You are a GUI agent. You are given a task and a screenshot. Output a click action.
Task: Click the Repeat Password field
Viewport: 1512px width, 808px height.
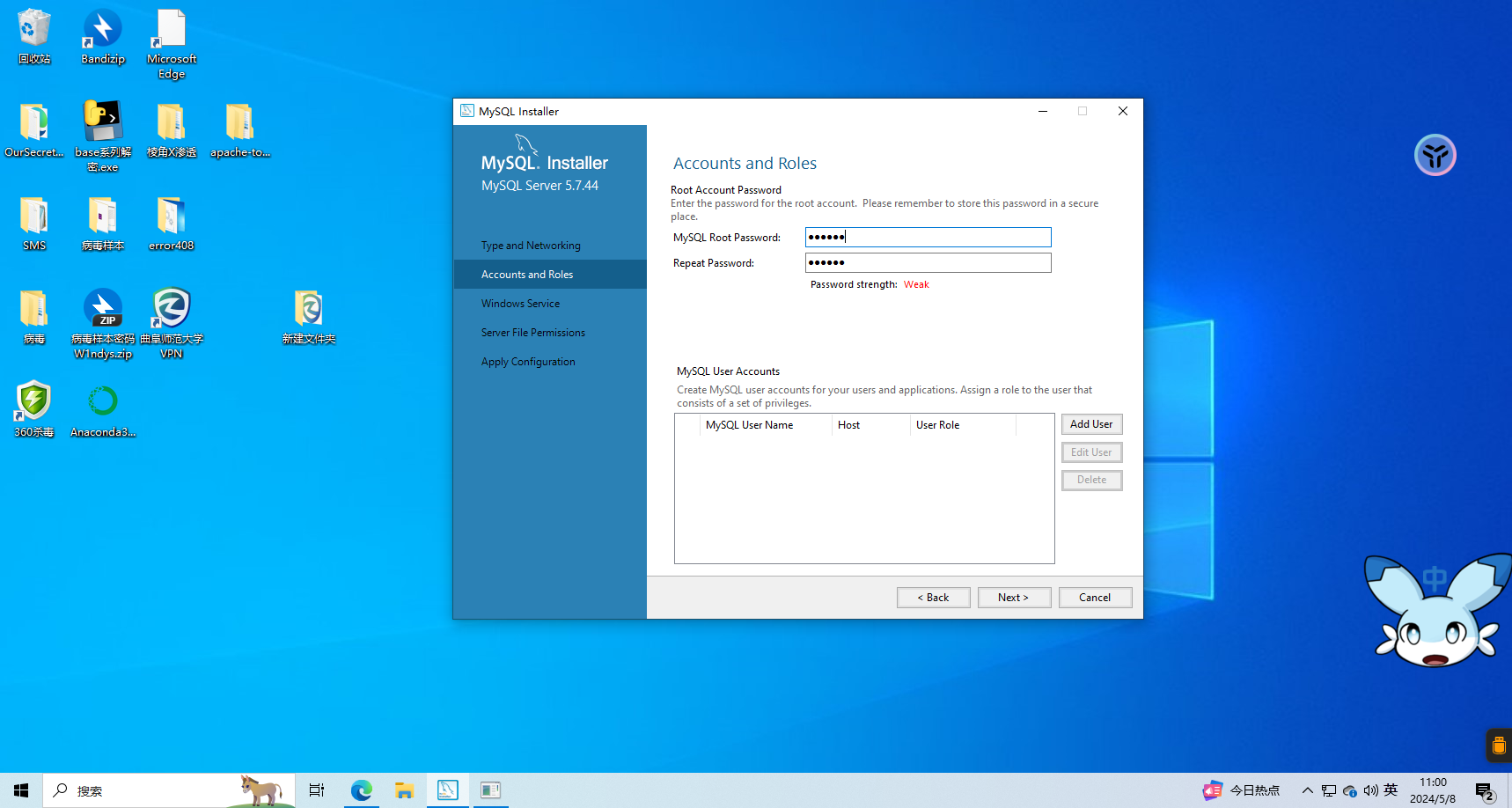pyautogui.click(x=928, y=263)
